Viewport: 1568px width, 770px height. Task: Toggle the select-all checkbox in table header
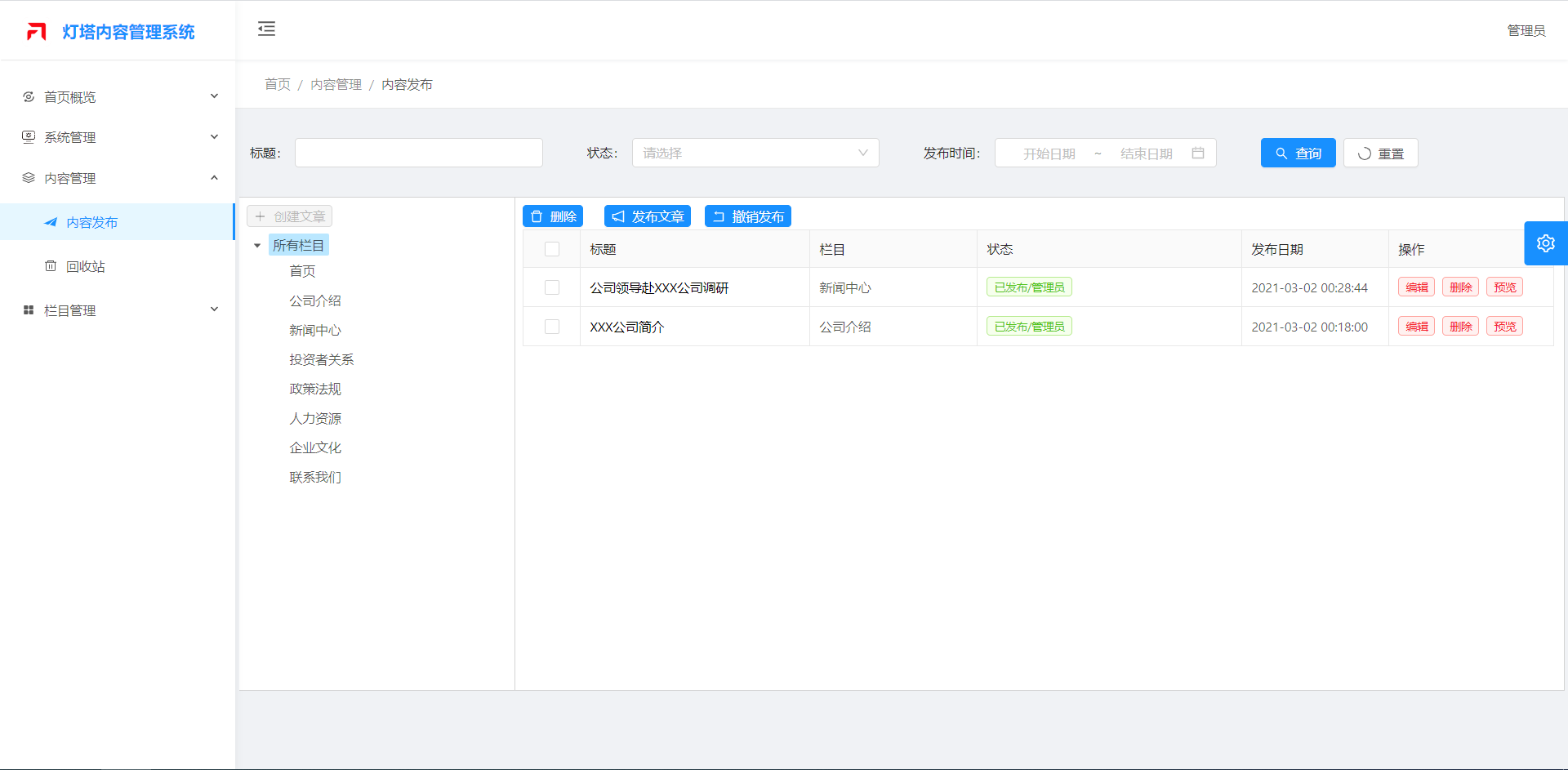[552, 250]
